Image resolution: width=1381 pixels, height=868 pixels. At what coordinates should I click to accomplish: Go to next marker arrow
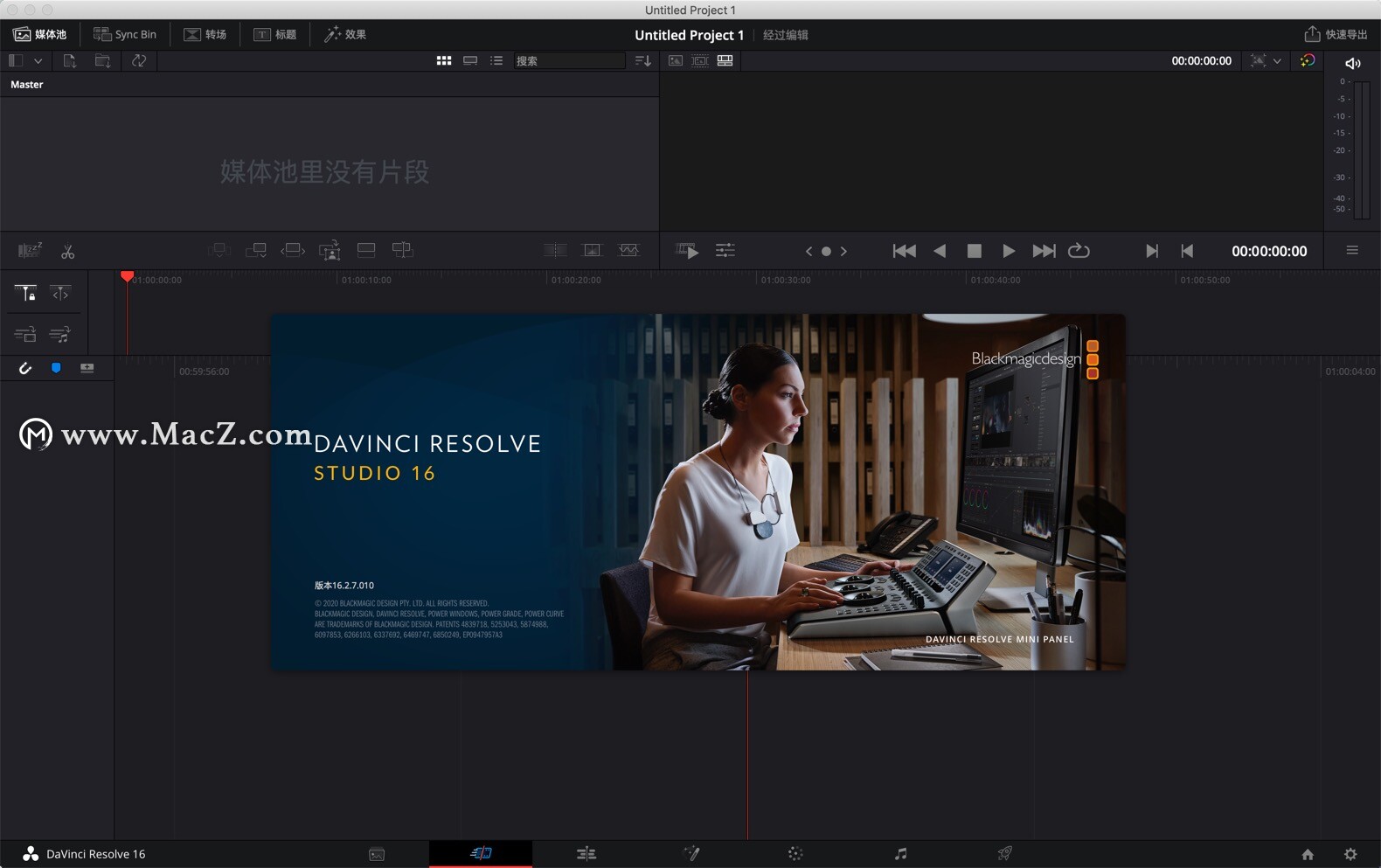tap(843, 251)
